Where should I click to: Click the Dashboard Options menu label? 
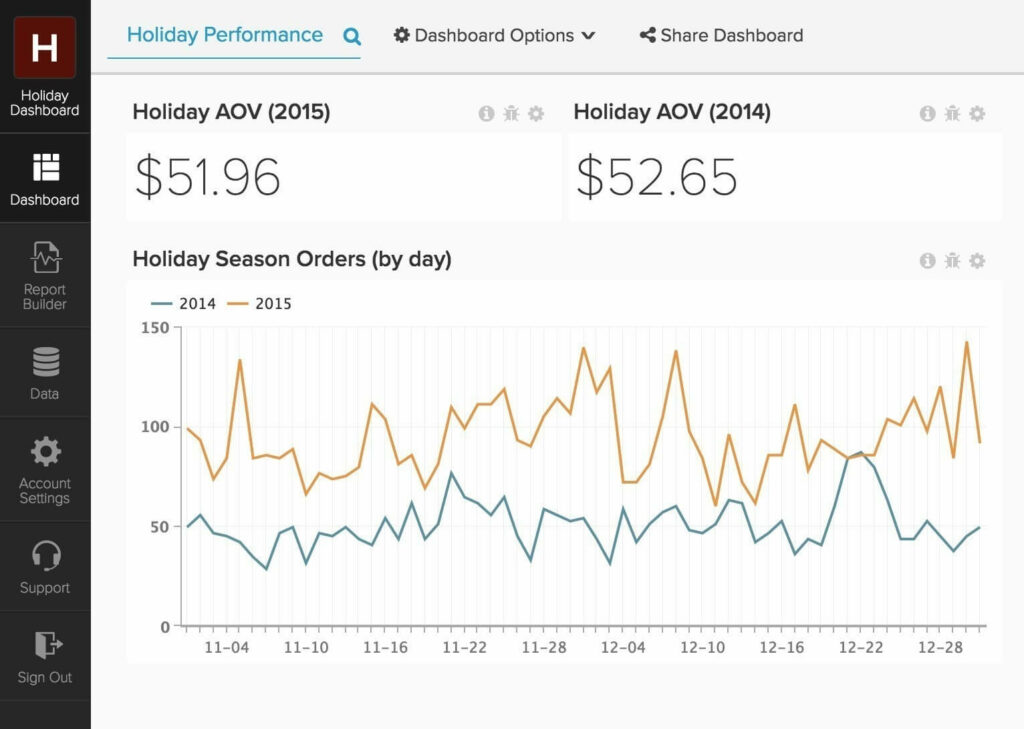point(494,35)
